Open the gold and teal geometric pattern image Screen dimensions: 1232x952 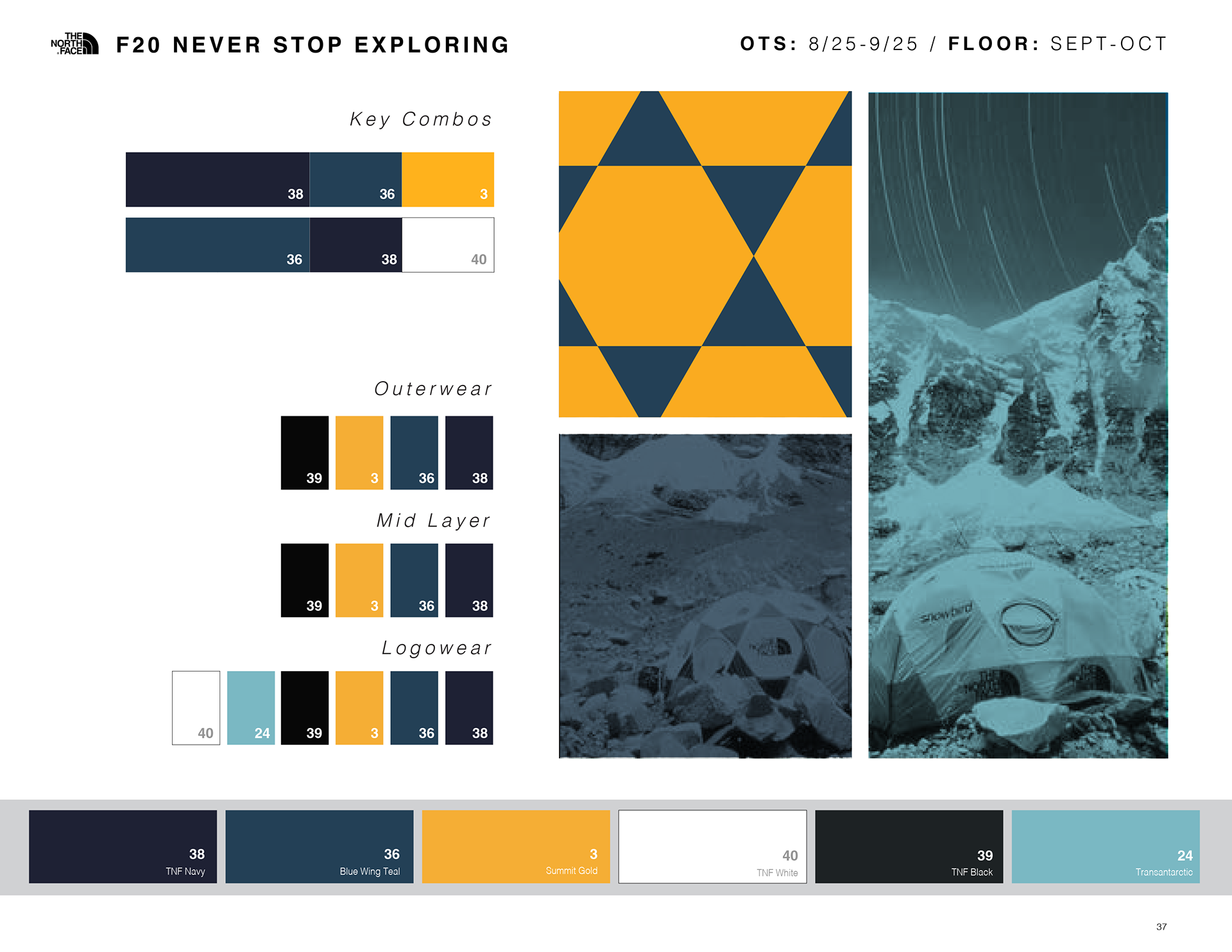pos(705,254)
